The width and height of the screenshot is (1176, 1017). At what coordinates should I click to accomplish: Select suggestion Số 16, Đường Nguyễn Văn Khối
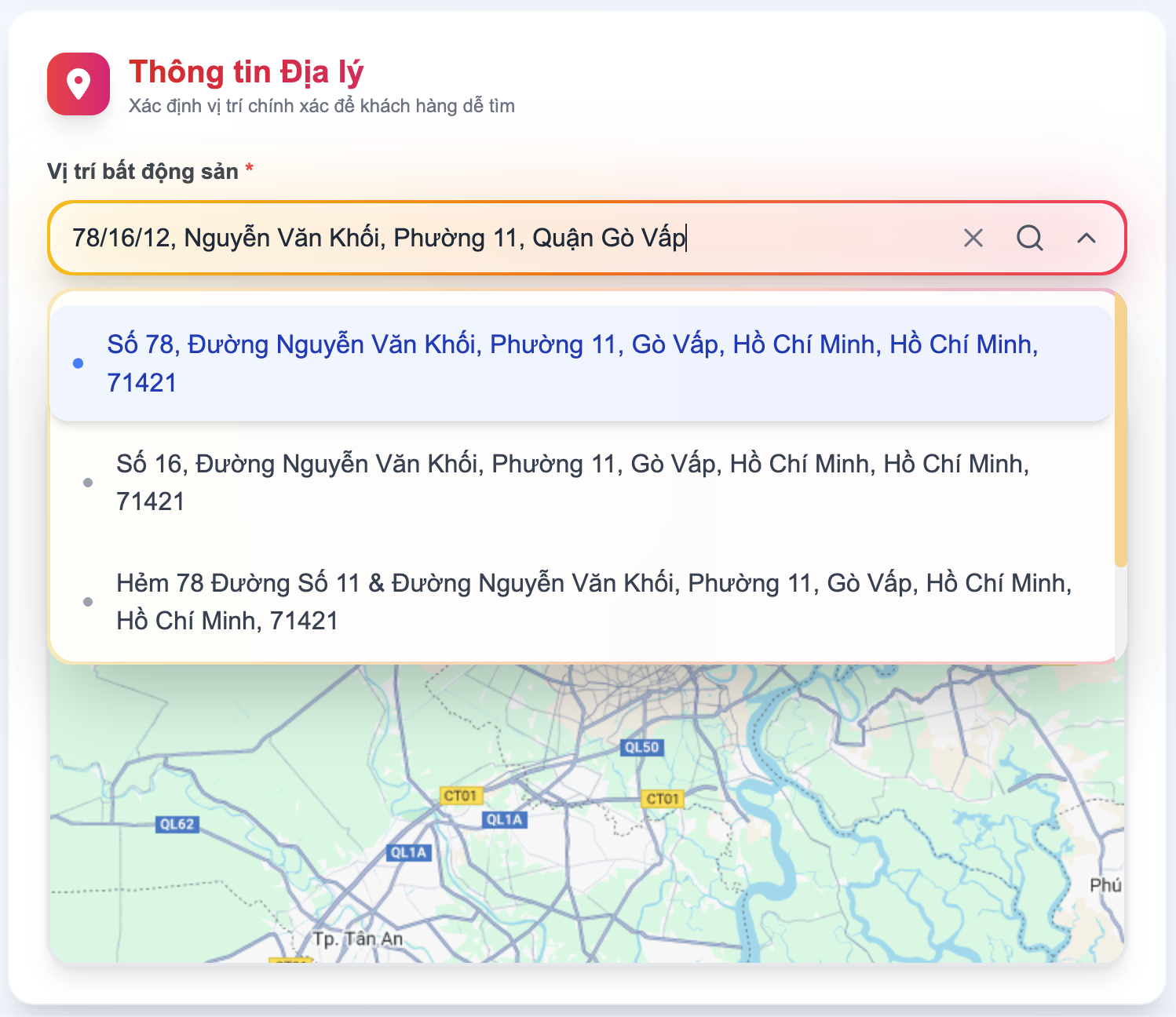(581, 483)
